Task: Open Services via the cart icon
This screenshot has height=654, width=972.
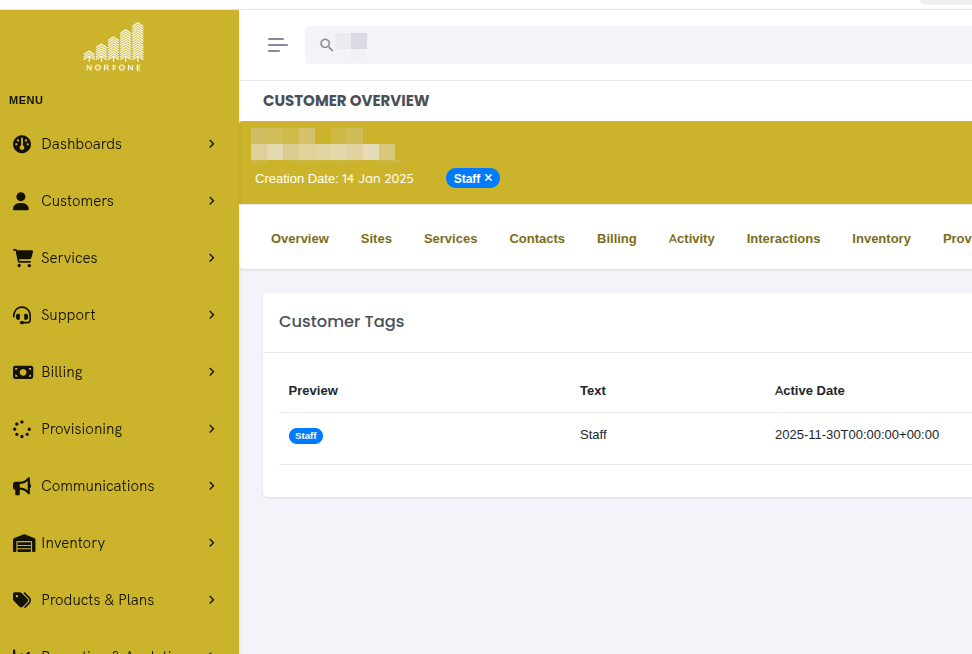Action: (21, 258)
